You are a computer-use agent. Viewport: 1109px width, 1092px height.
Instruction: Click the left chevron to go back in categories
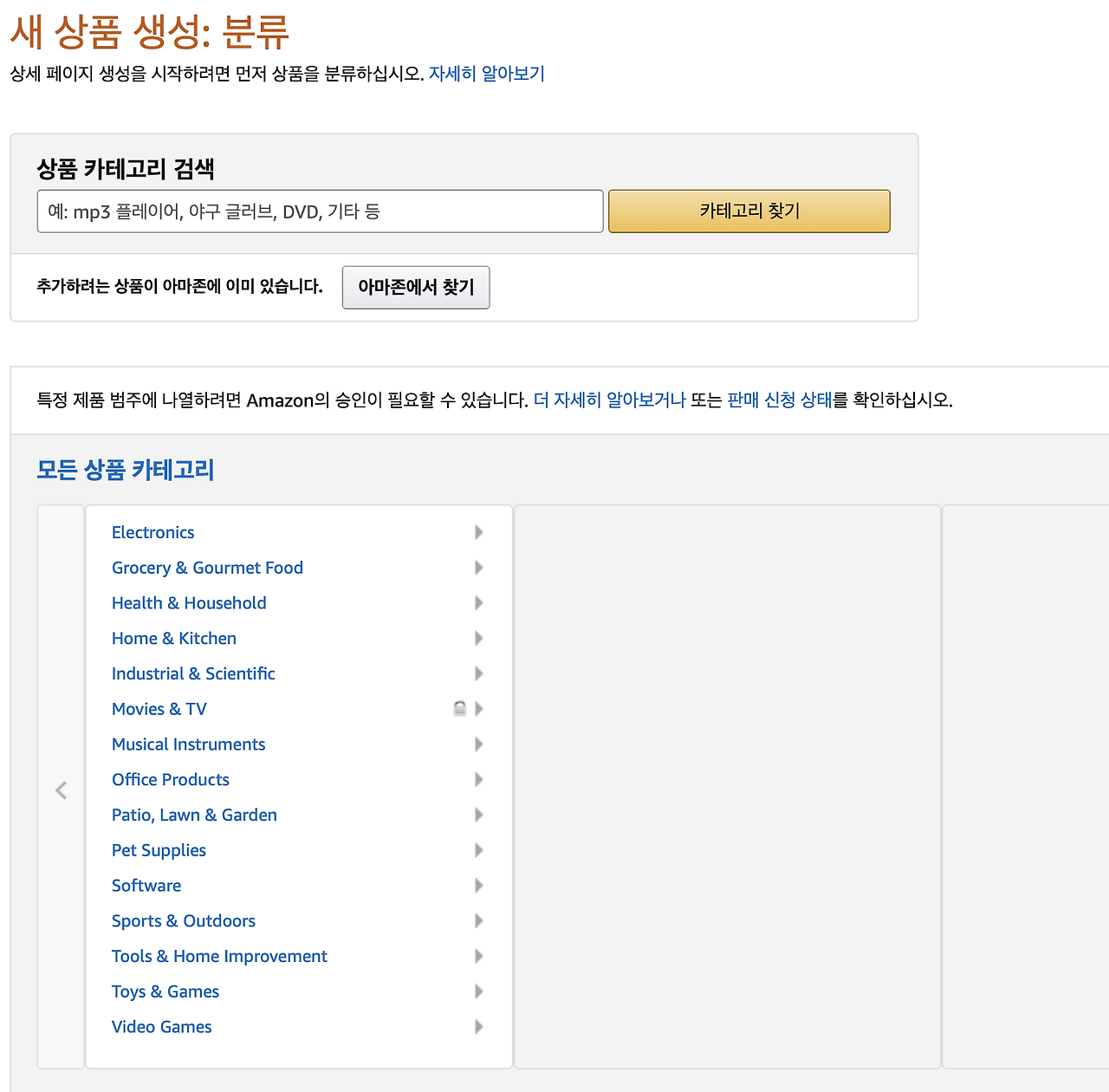61,790
